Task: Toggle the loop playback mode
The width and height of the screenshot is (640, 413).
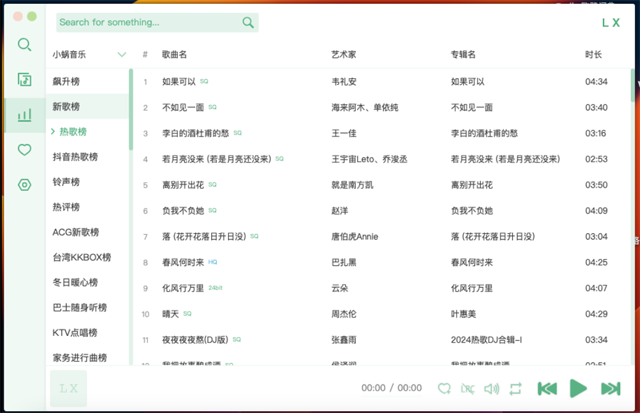Action: click(515, 388)
